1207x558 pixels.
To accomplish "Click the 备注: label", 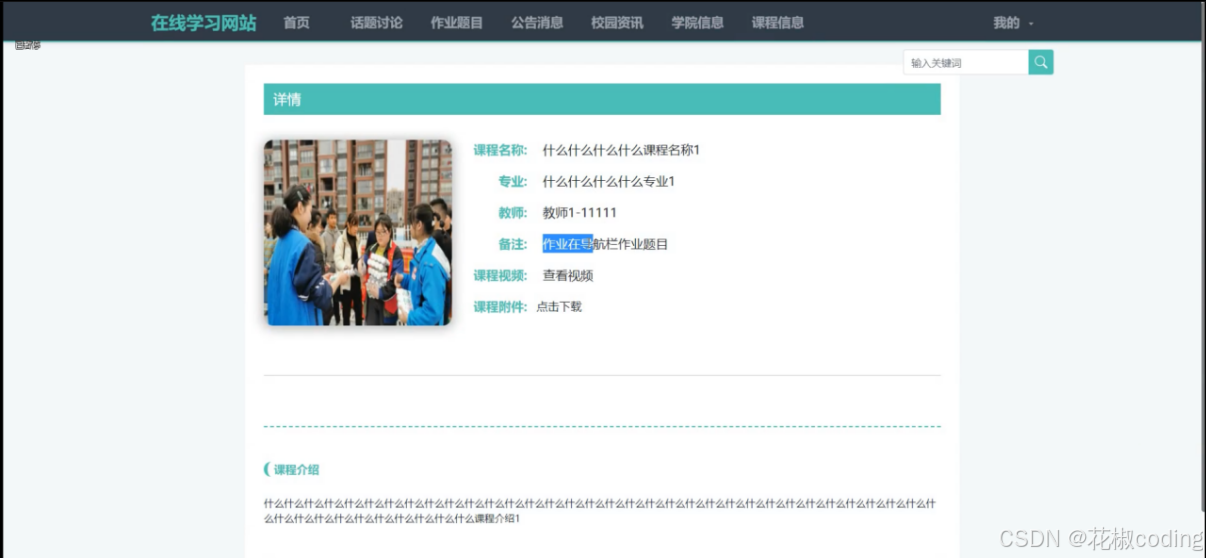I will [x=513, y=244].
